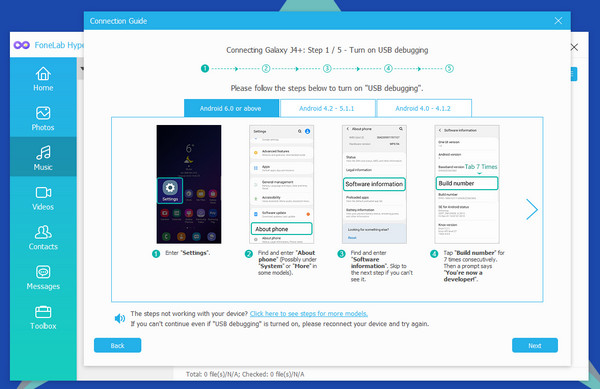600x389 pixels.
Task: Open the Home section in sidebar
Action: pos(43,79)
